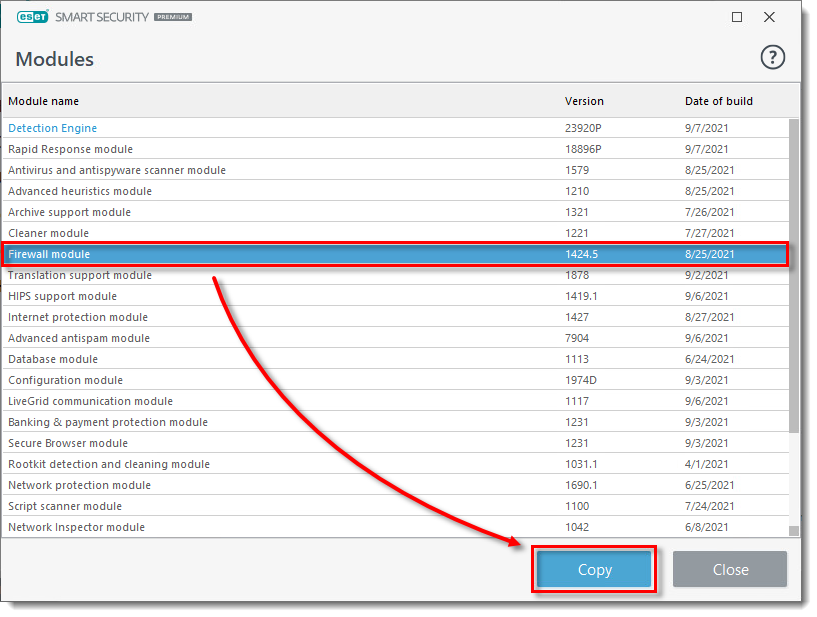Sort by Version column header
Viewport: 817px width, 617px height.
pyautogui.click(x=584, y=101)
